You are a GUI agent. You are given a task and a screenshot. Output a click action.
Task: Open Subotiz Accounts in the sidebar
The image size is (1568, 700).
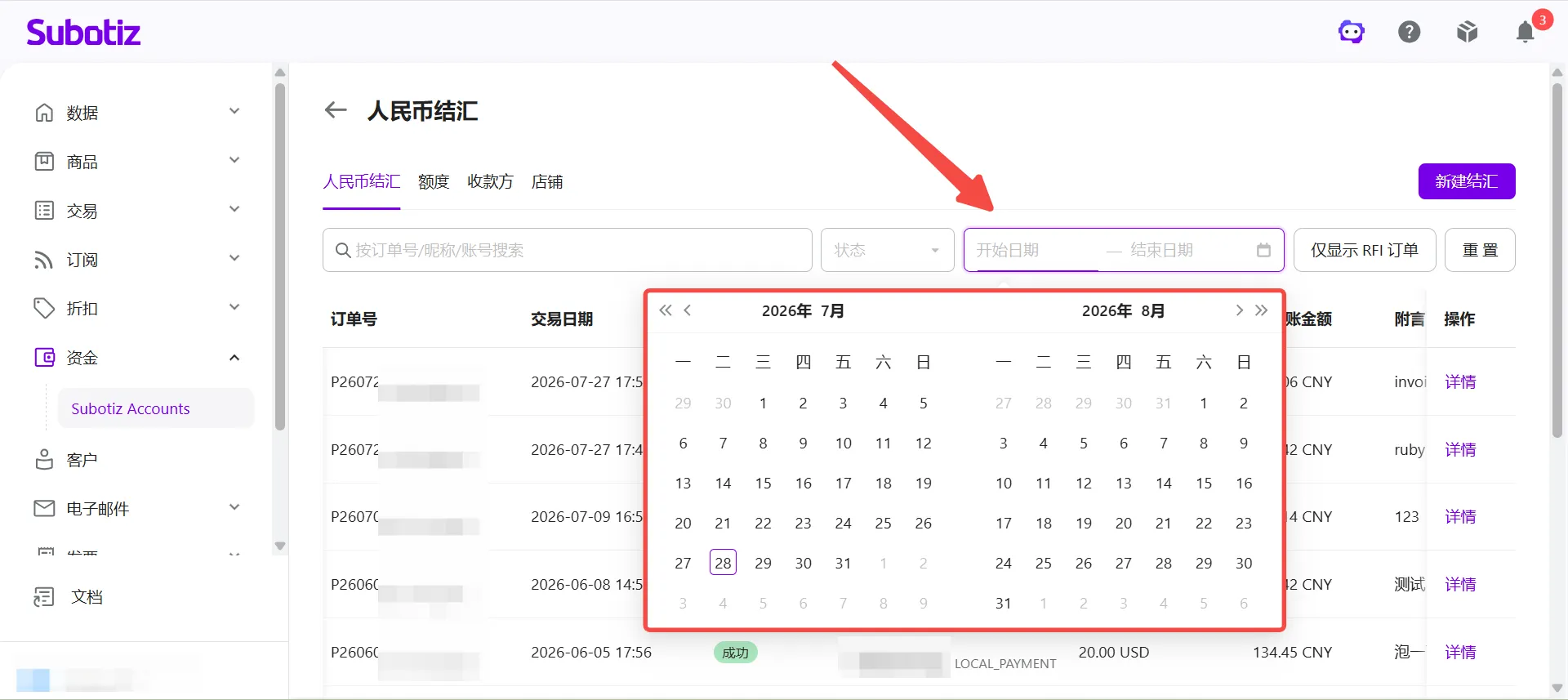coord(155,408)
